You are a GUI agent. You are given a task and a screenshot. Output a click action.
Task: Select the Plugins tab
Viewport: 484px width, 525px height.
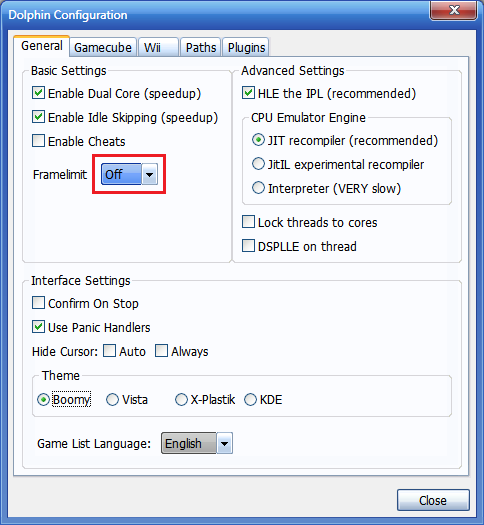[246, 47]
